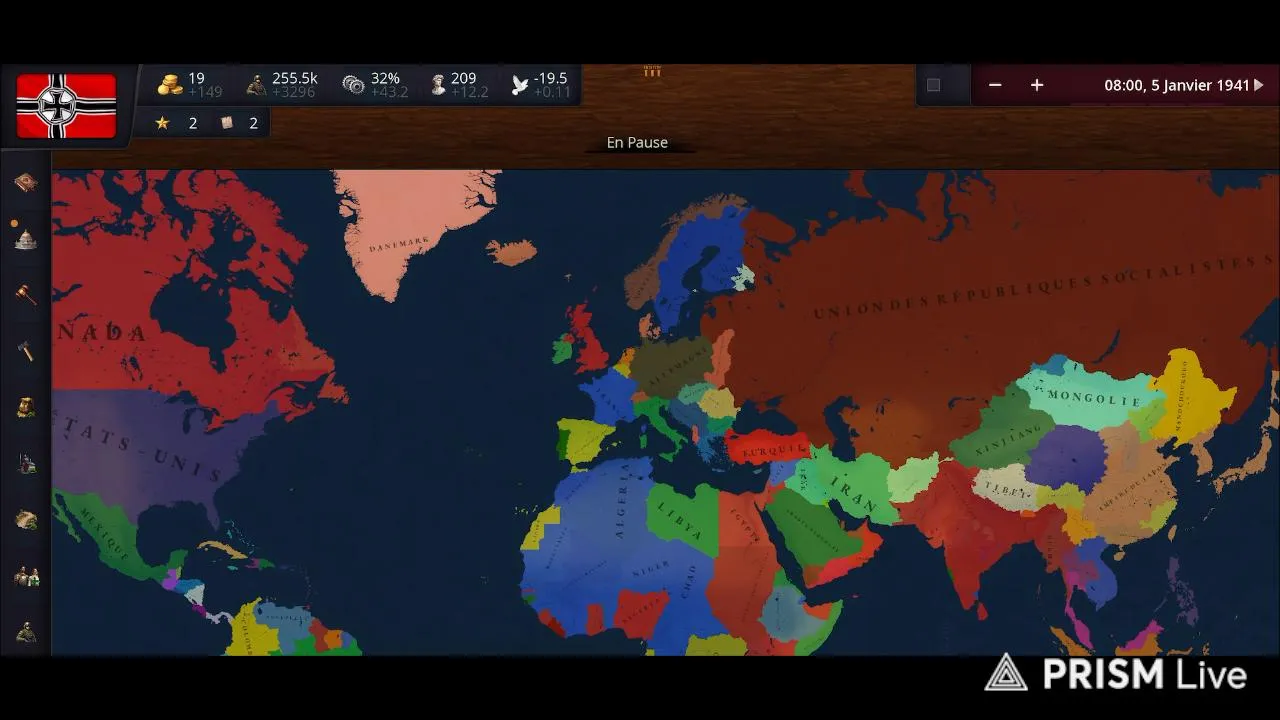Open the gavel icon in sidebar
Viewport: 1280px width, 720px height.
coord(26,294)
